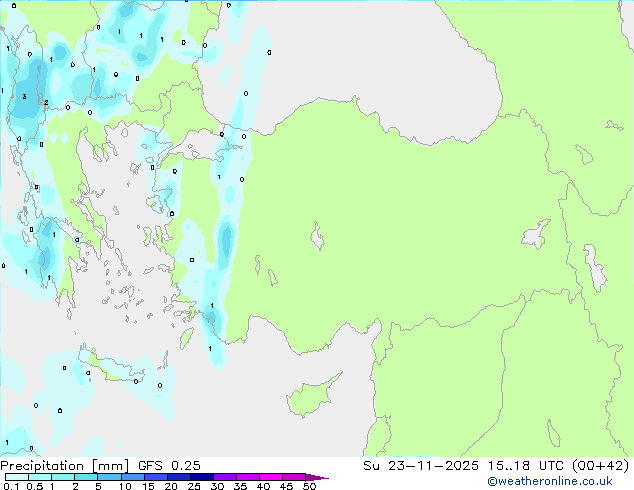Click the "20" legend scale label
The height and width of the screenshot is (490, 634).
point(171,486)
